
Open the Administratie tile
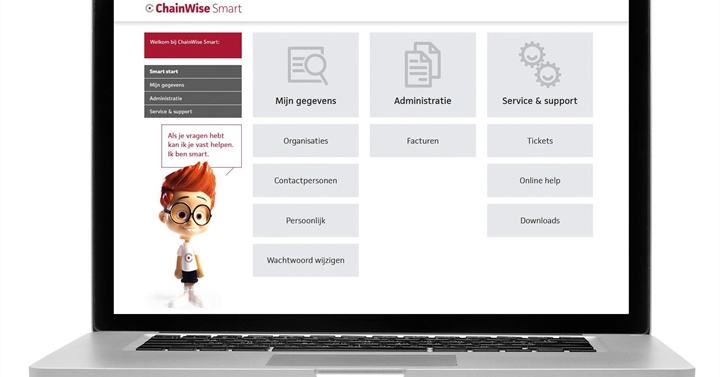423,75
